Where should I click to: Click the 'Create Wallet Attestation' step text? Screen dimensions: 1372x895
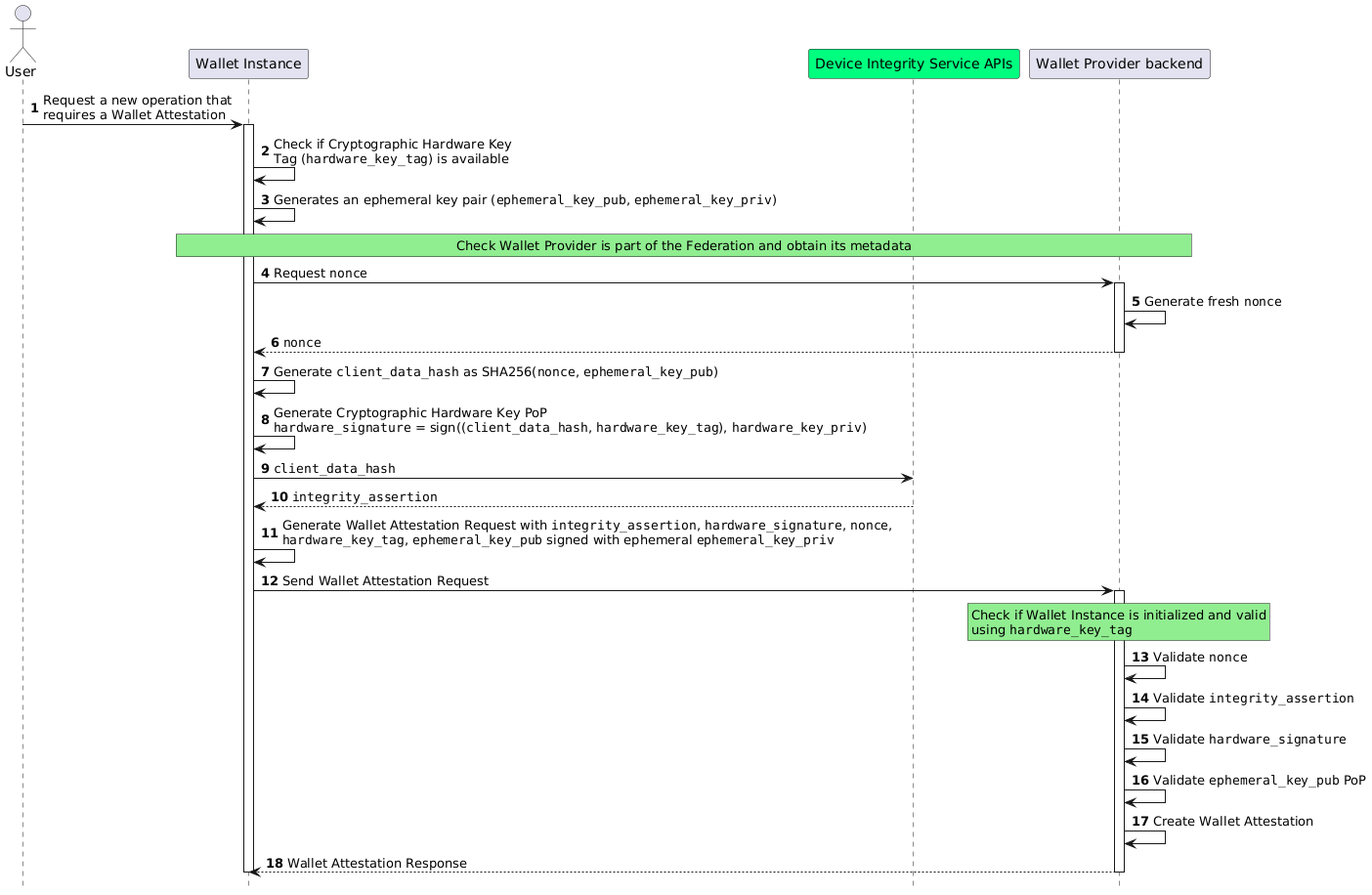tap(1232, 822)
